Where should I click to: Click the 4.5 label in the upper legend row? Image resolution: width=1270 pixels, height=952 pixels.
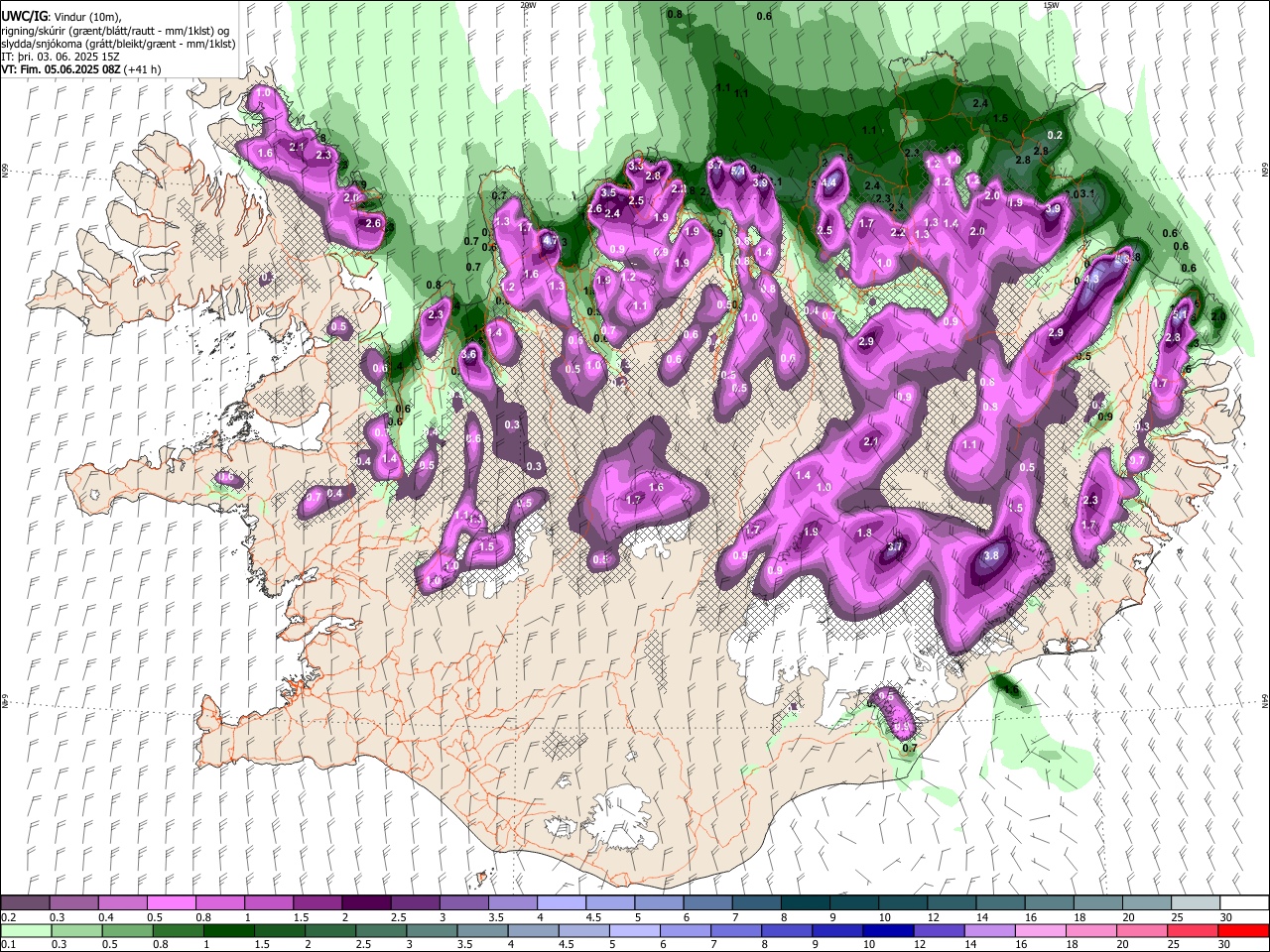593,917
